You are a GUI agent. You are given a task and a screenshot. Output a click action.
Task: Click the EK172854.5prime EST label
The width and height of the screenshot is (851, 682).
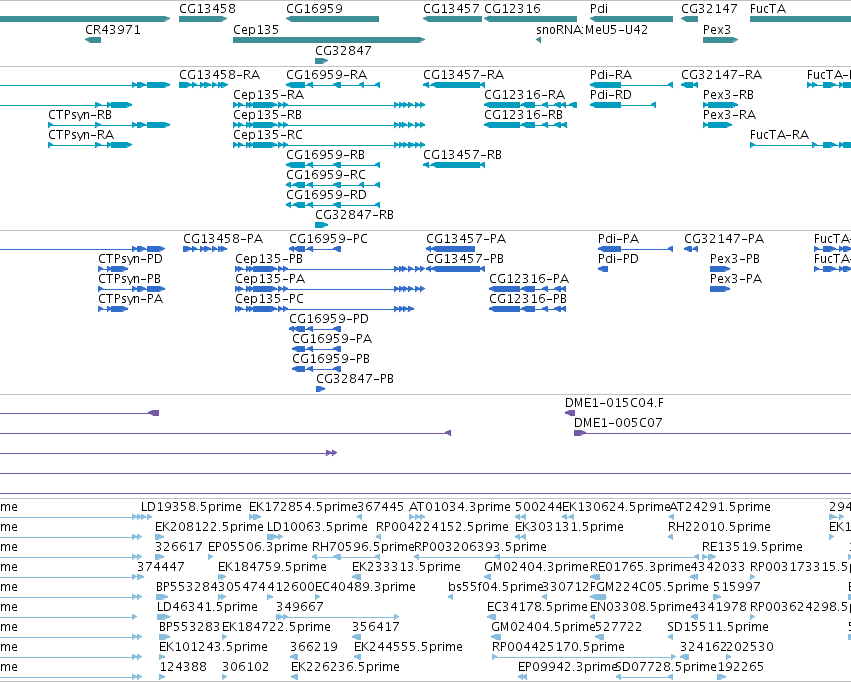(x=303, y=507)
